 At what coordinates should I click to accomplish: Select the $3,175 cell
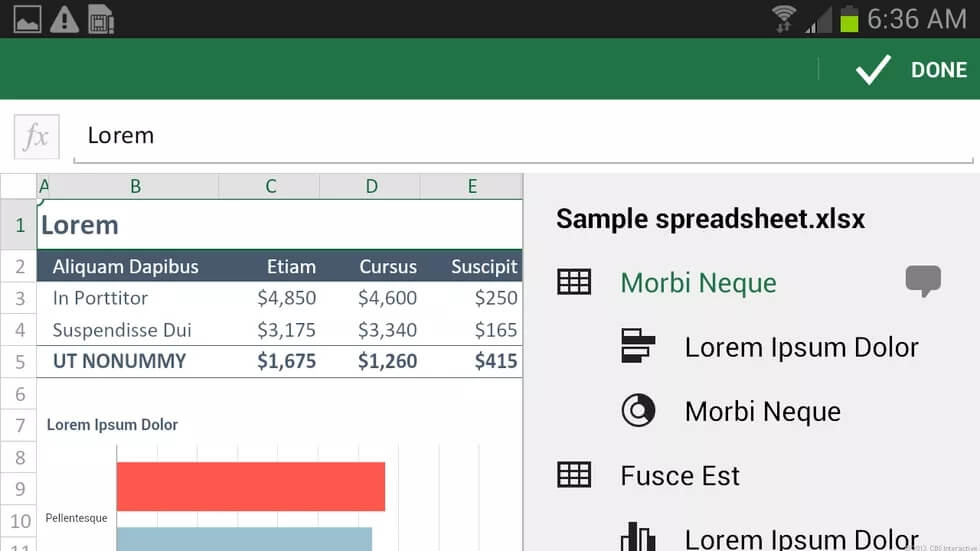pyautogui.click(x=269, y=330)
